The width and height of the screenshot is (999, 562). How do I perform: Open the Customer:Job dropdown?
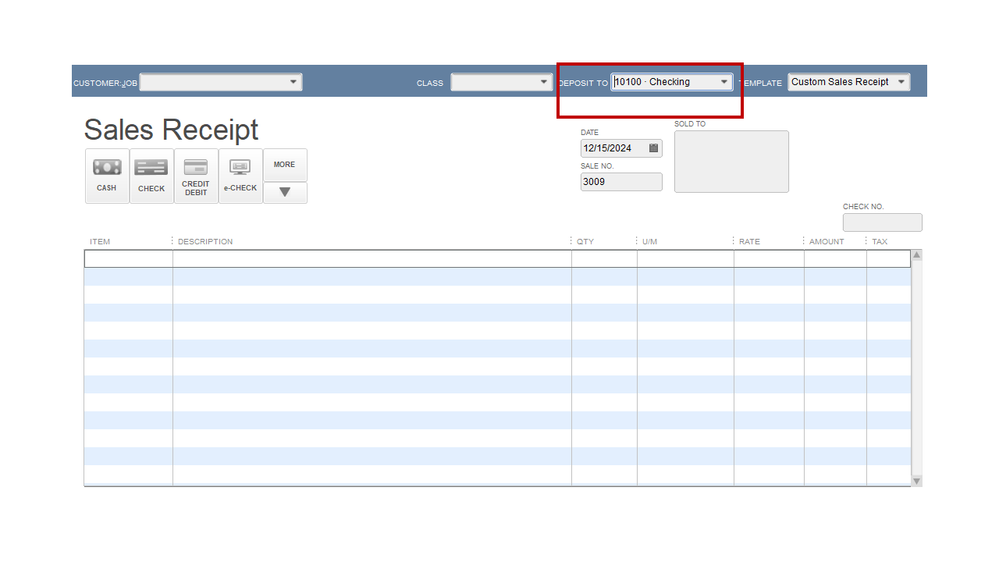pyautogui.click(x=293, y=82)
